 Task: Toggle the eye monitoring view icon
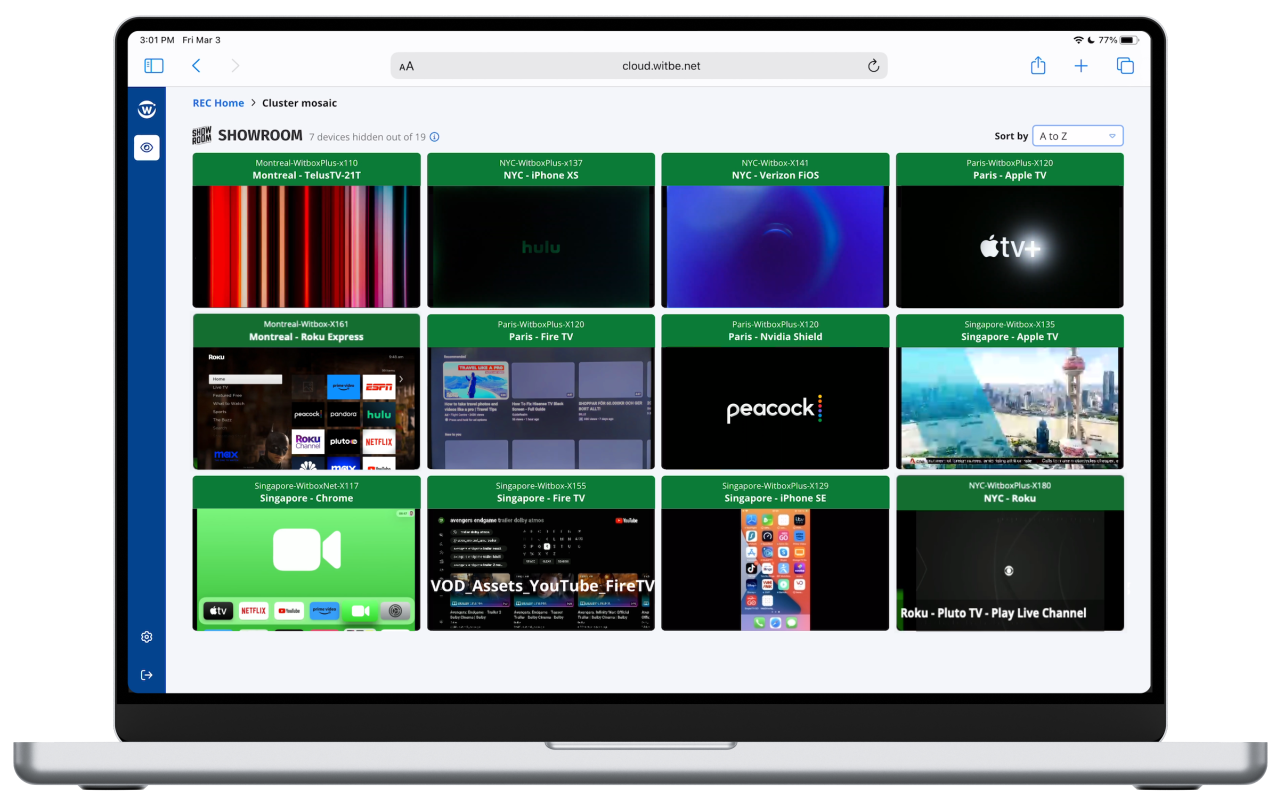(x=147, y=148)
